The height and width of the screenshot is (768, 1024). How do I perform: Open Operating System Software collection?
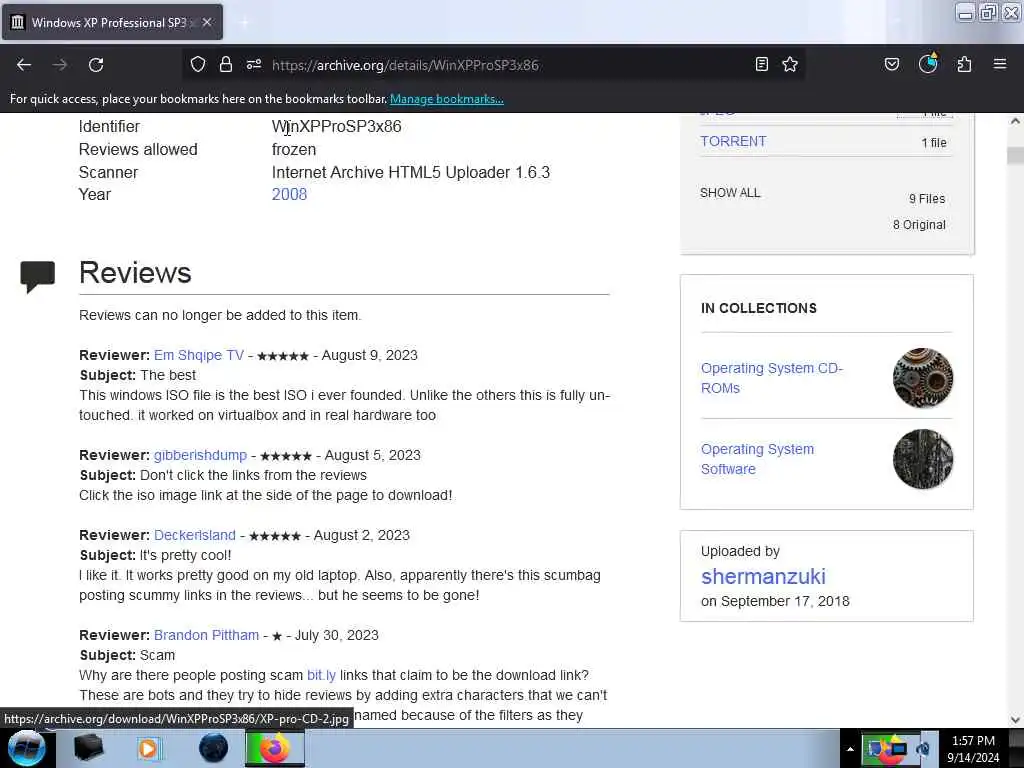[x=758, y=459]
